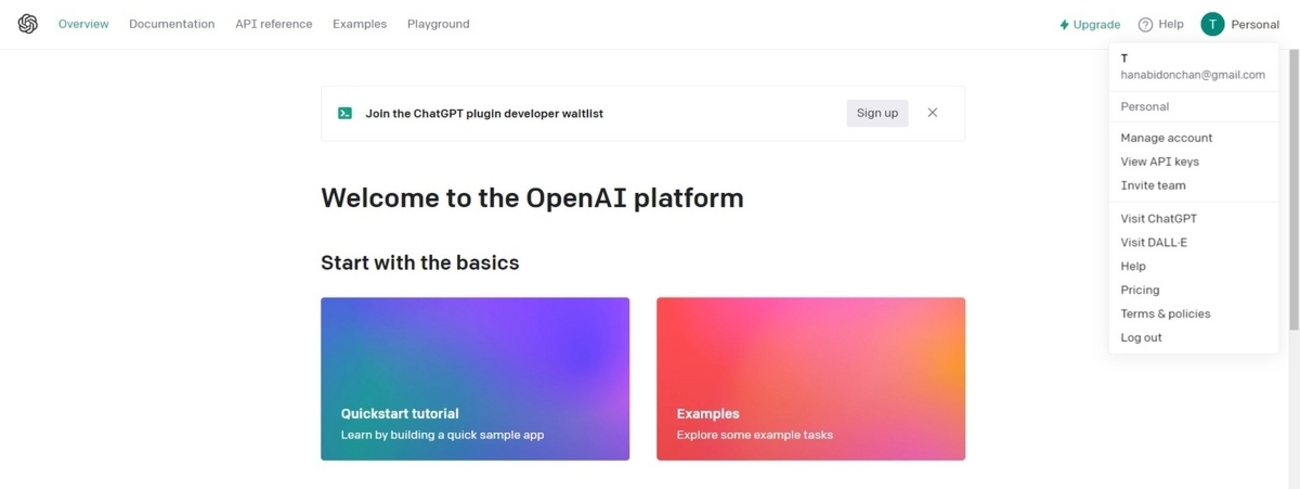Click the Help question mark icon
Screen dimensions: 1300x489
pos(1146,25)
